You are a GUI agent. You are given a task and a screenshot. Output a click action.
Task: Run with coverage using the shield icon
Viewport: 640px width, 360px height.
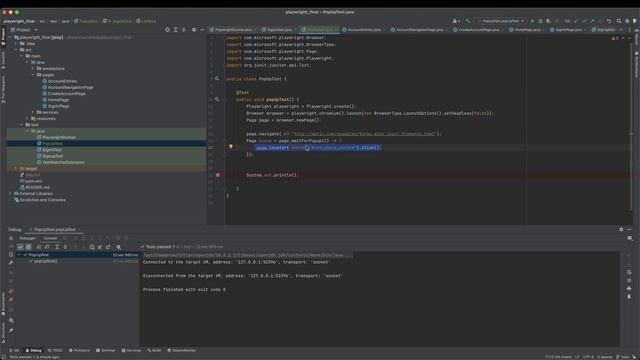click(x=549, y=21)
